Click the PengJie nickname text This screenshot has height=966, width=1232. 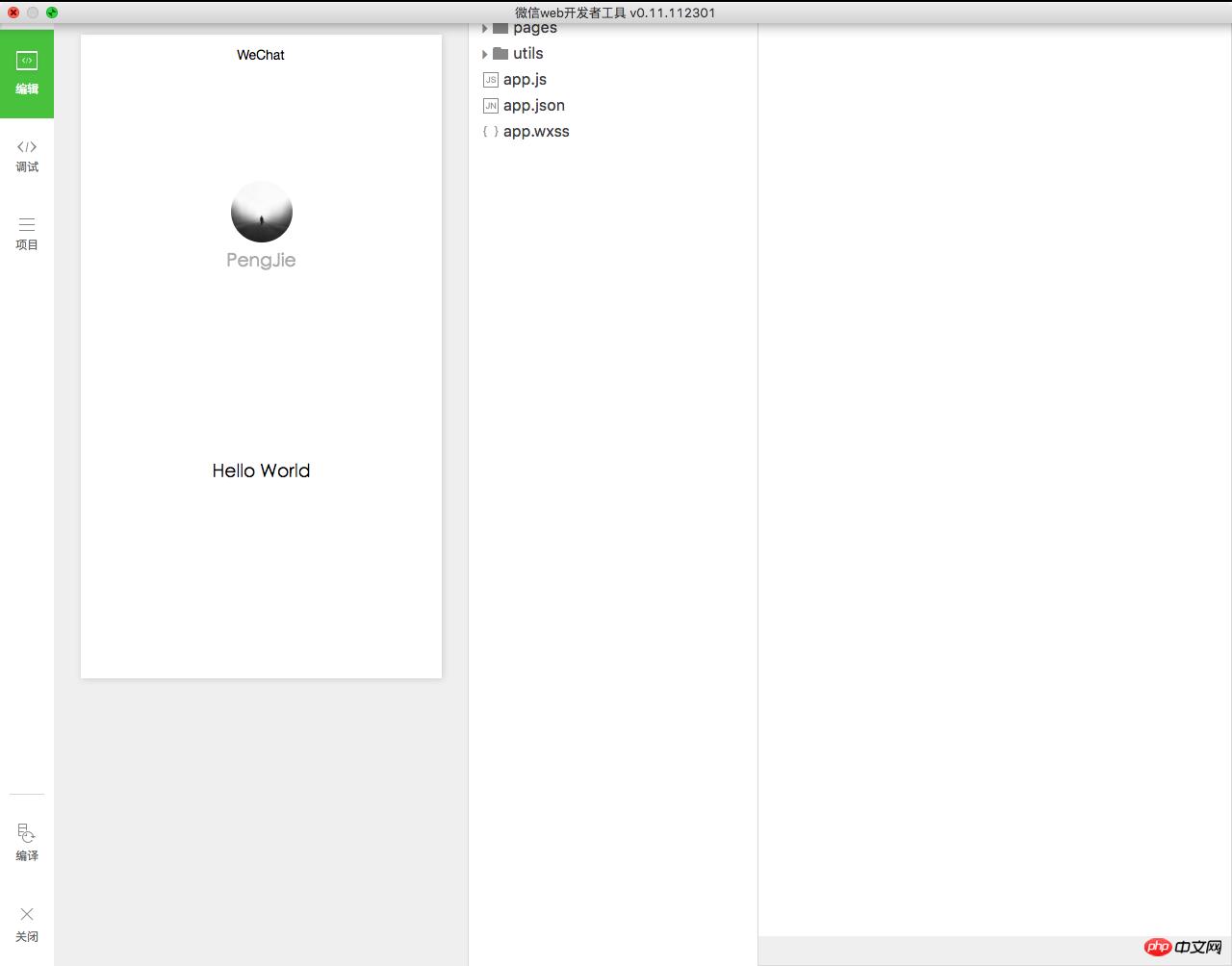pyautogui.click(x=261, y=260)
